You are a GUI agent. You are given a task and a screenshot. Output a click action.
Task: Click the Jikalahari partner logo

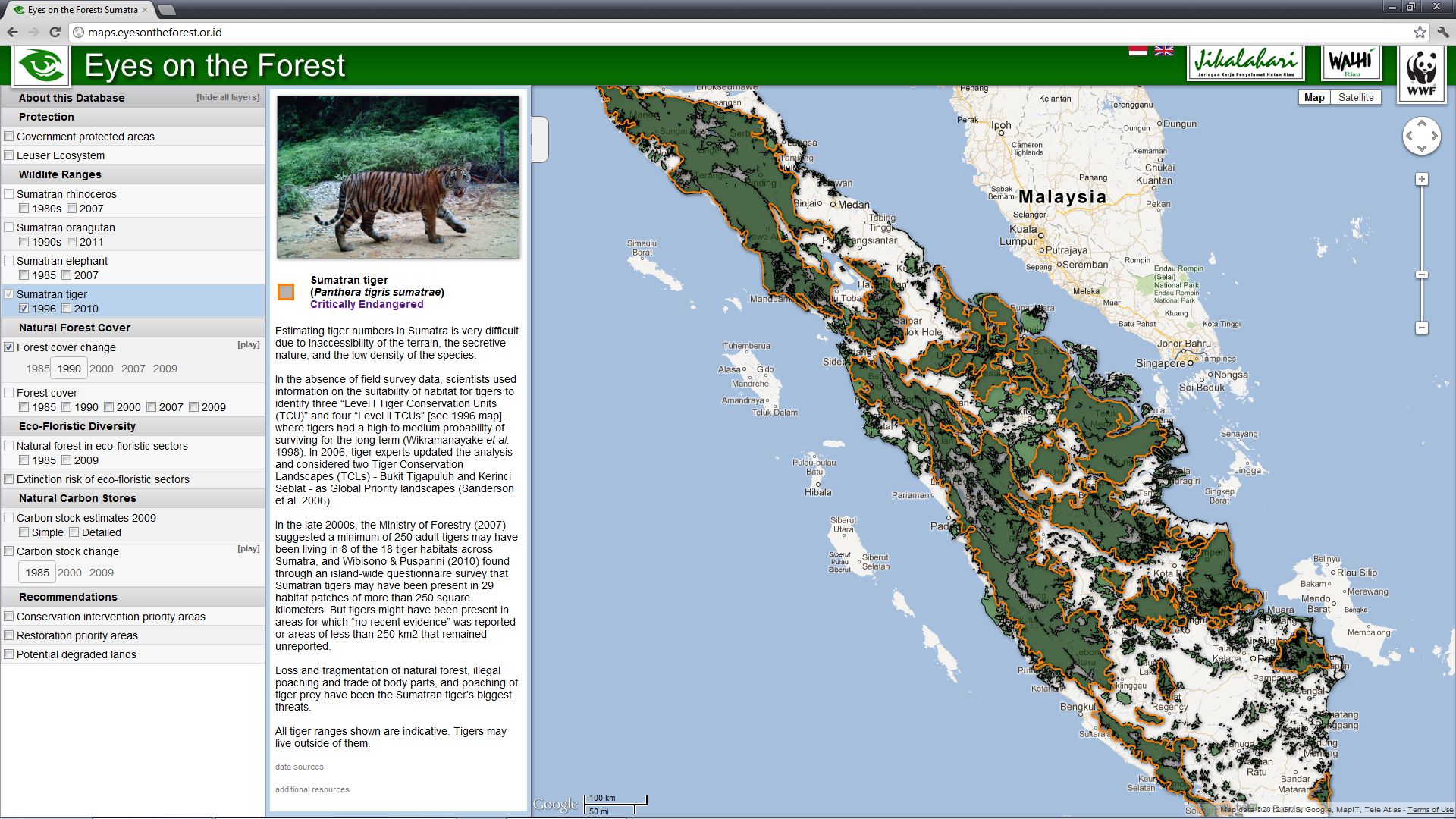[x=1245, y=62]
